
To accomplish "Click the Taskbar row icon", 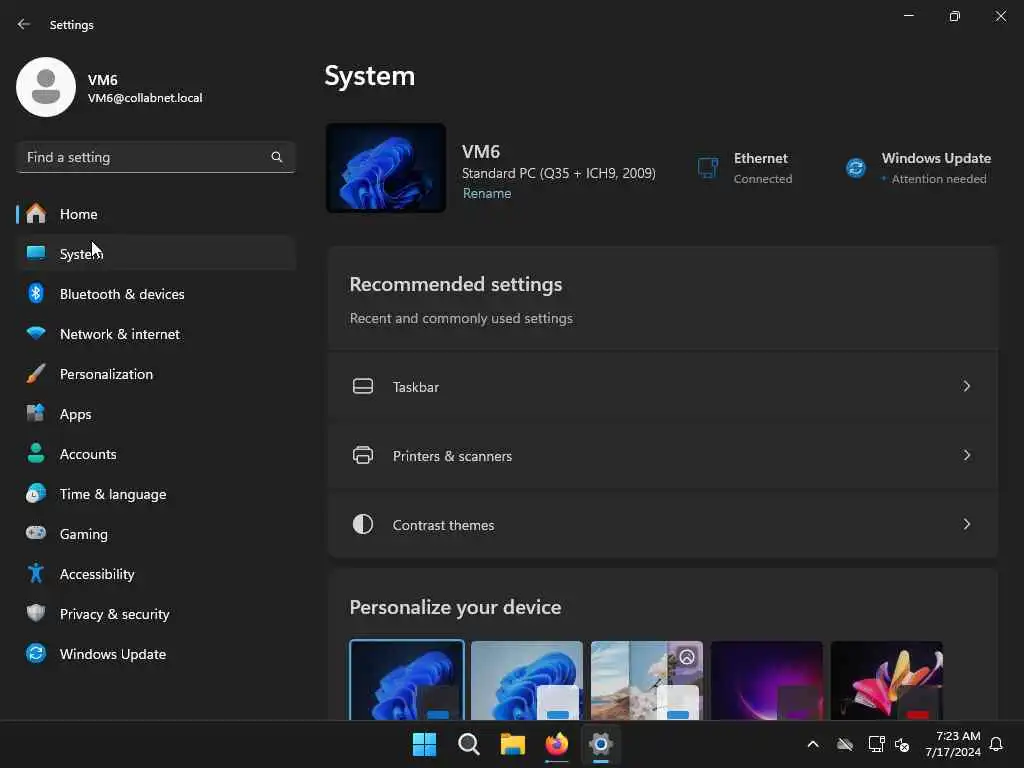I will [x=363, y=386].
